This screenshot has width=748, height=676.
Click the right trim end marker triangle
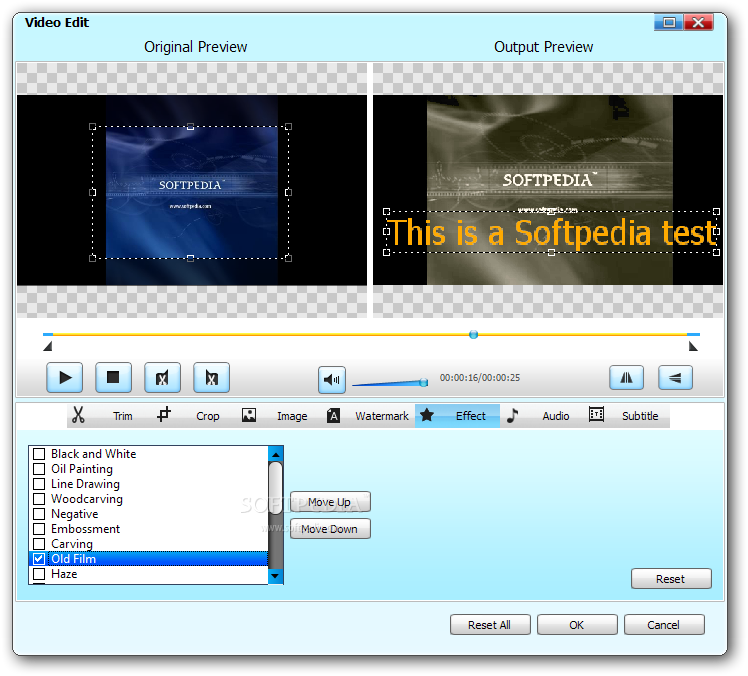point(693,346)
